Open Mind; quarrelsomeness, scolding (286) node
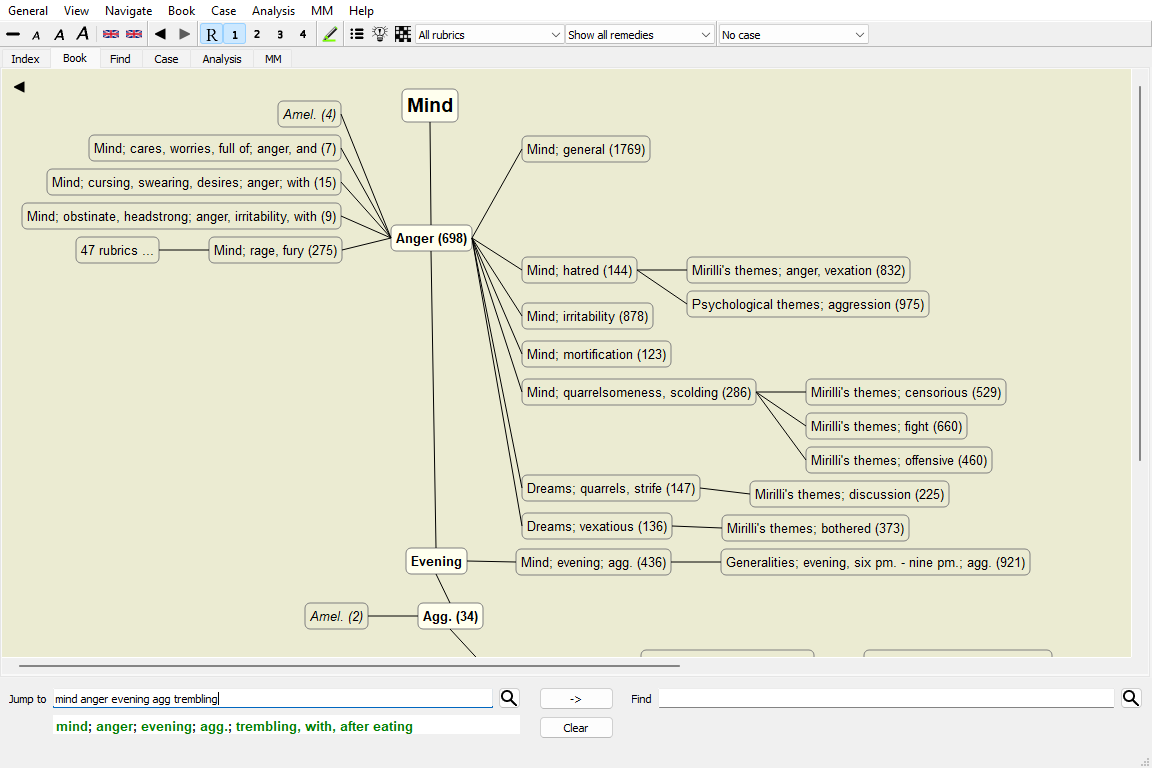Viewport: 1152px width, 768px height. [638, 392]
